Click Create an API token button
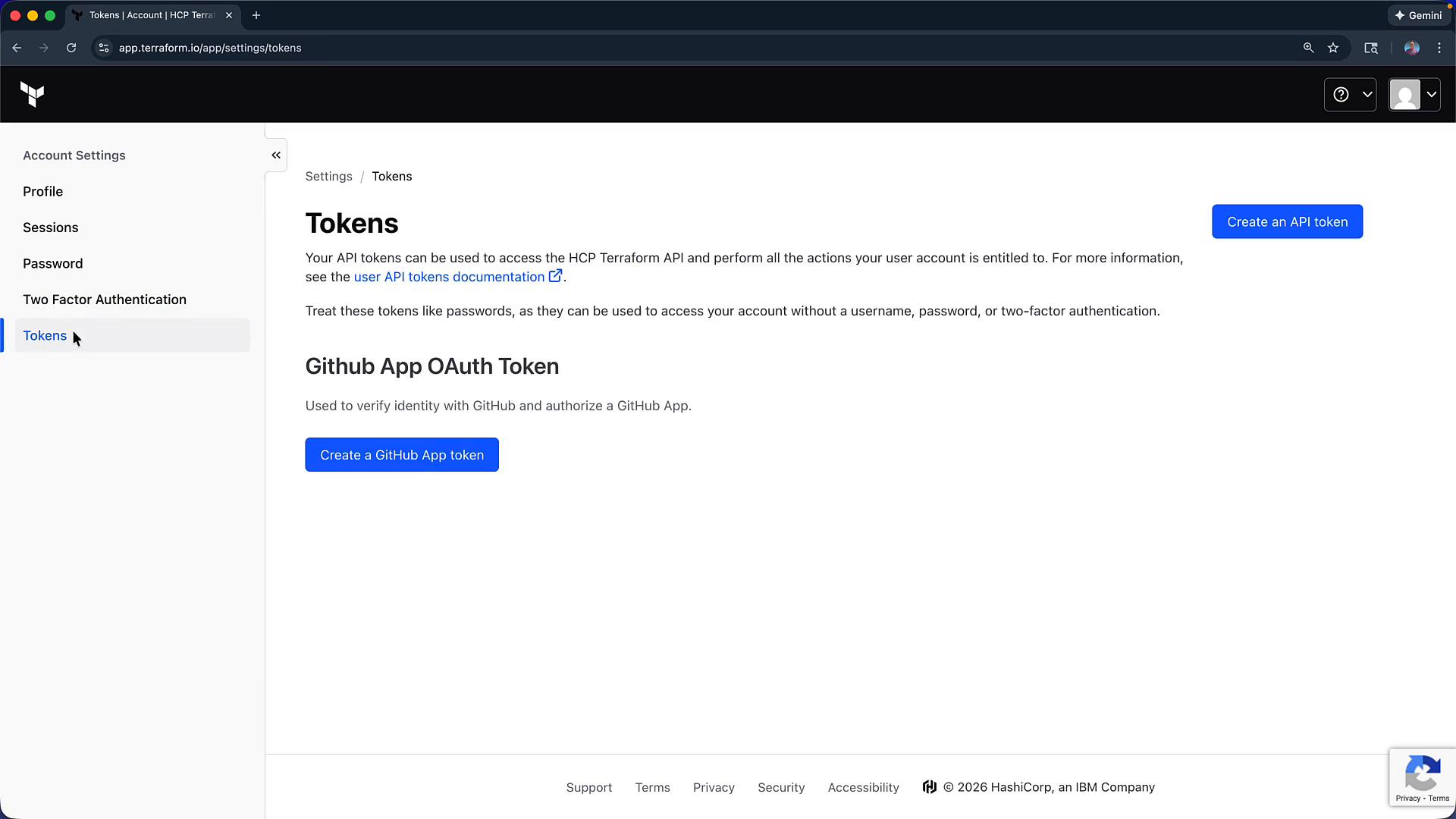1456x819 pixels. click(1287, 221)
